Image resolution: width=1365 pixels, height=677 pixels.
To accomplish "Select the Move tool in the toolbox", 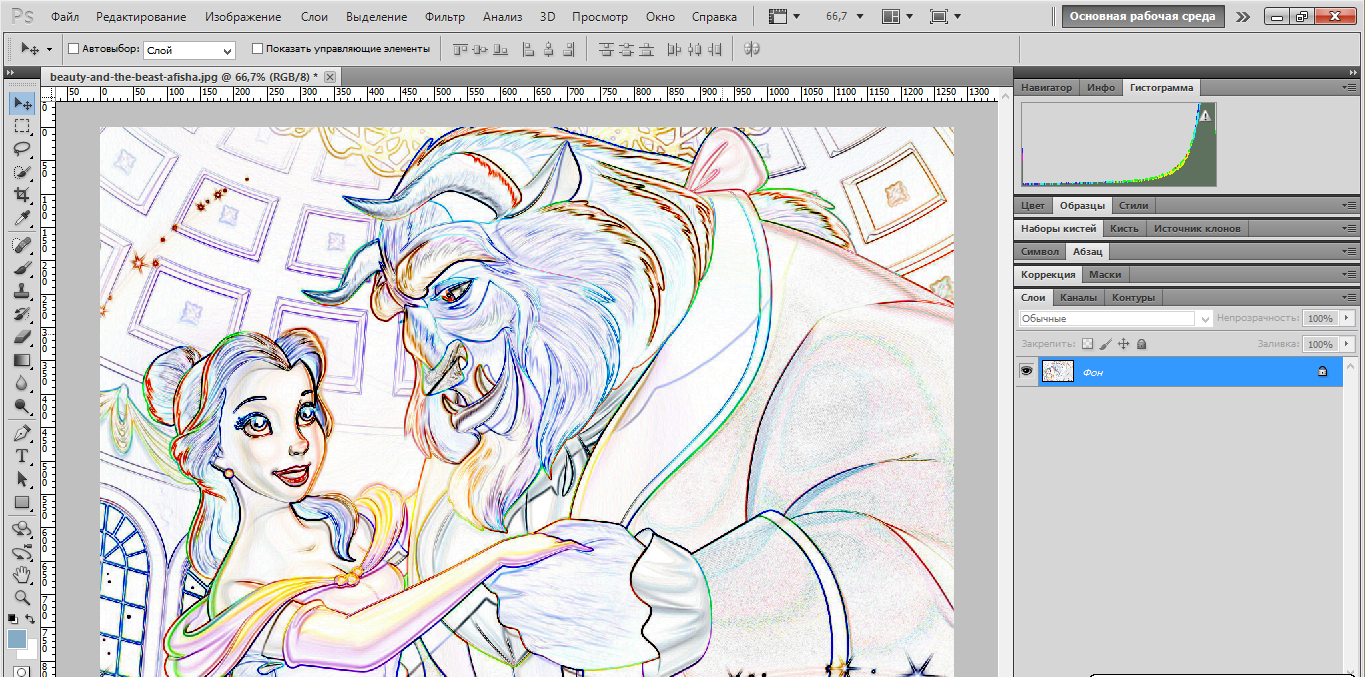I will 22,104.
